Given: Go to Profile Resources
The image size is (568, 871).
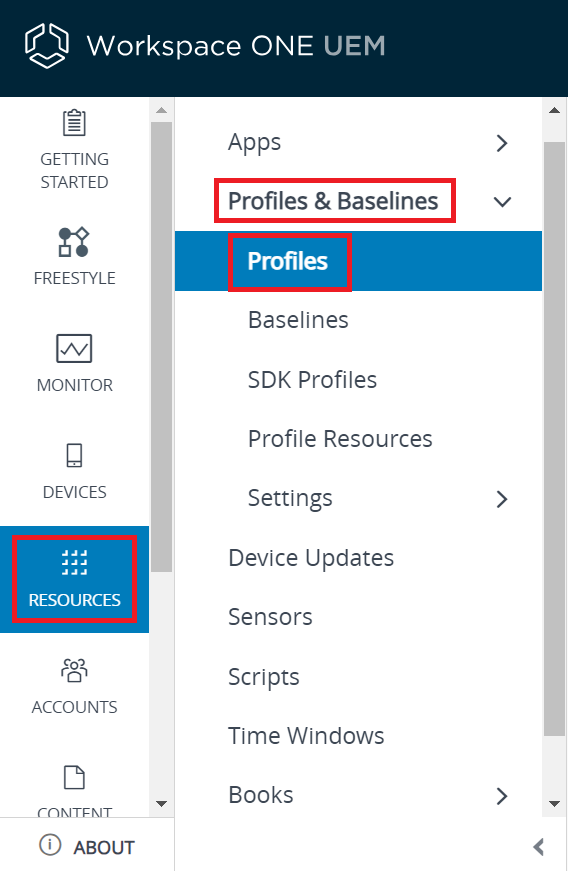Looking at the screenshot, I should (340, 439).
